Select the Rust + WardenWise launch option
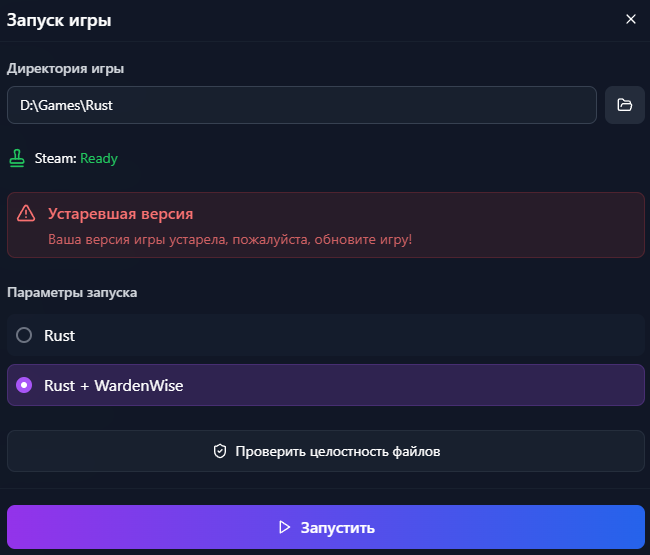The image size is (650, 555). click(x=326, y=385)
